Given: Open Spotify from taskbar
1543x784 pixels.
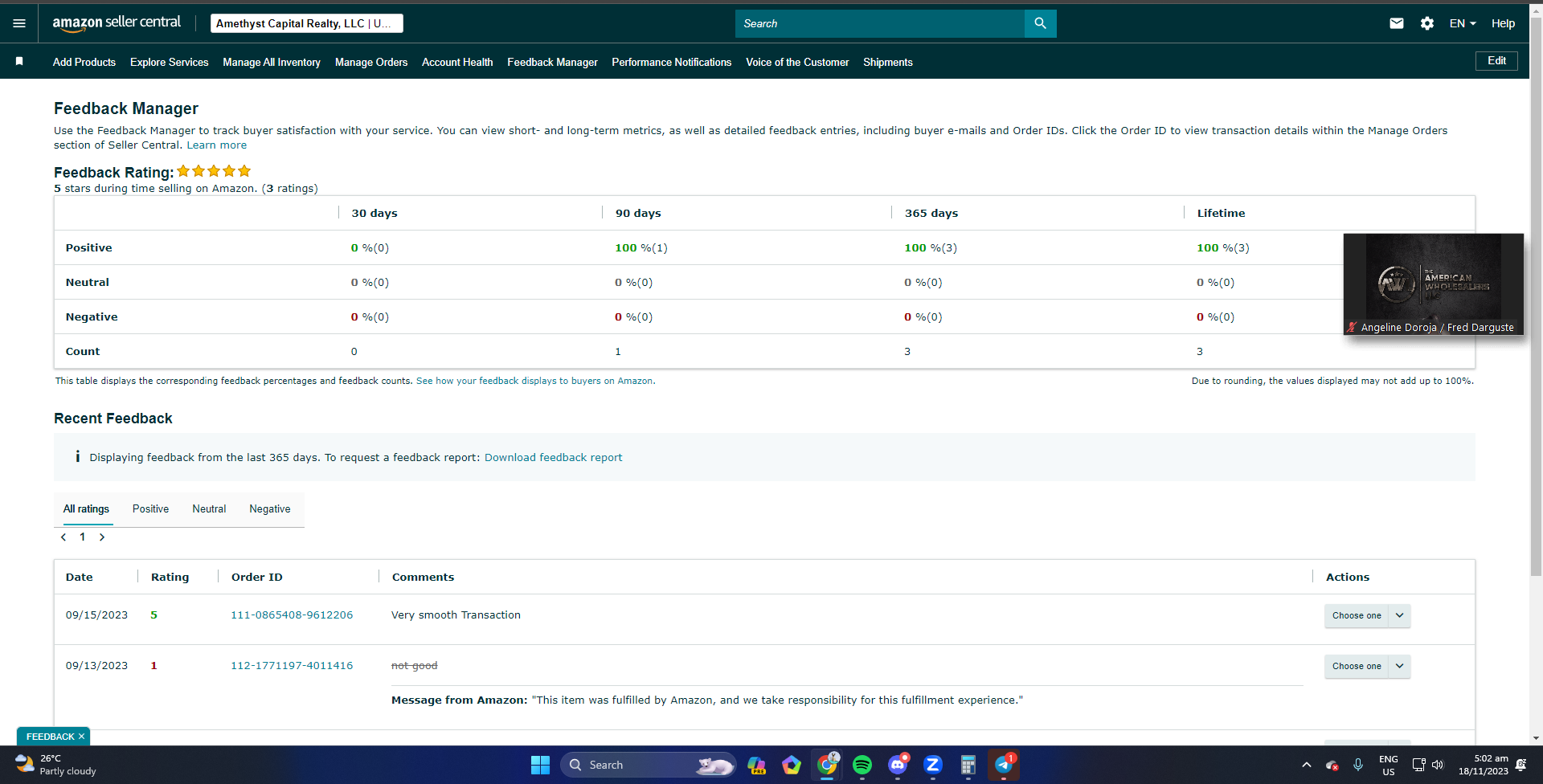Looking at the screenshot, I should pos(862,765).
